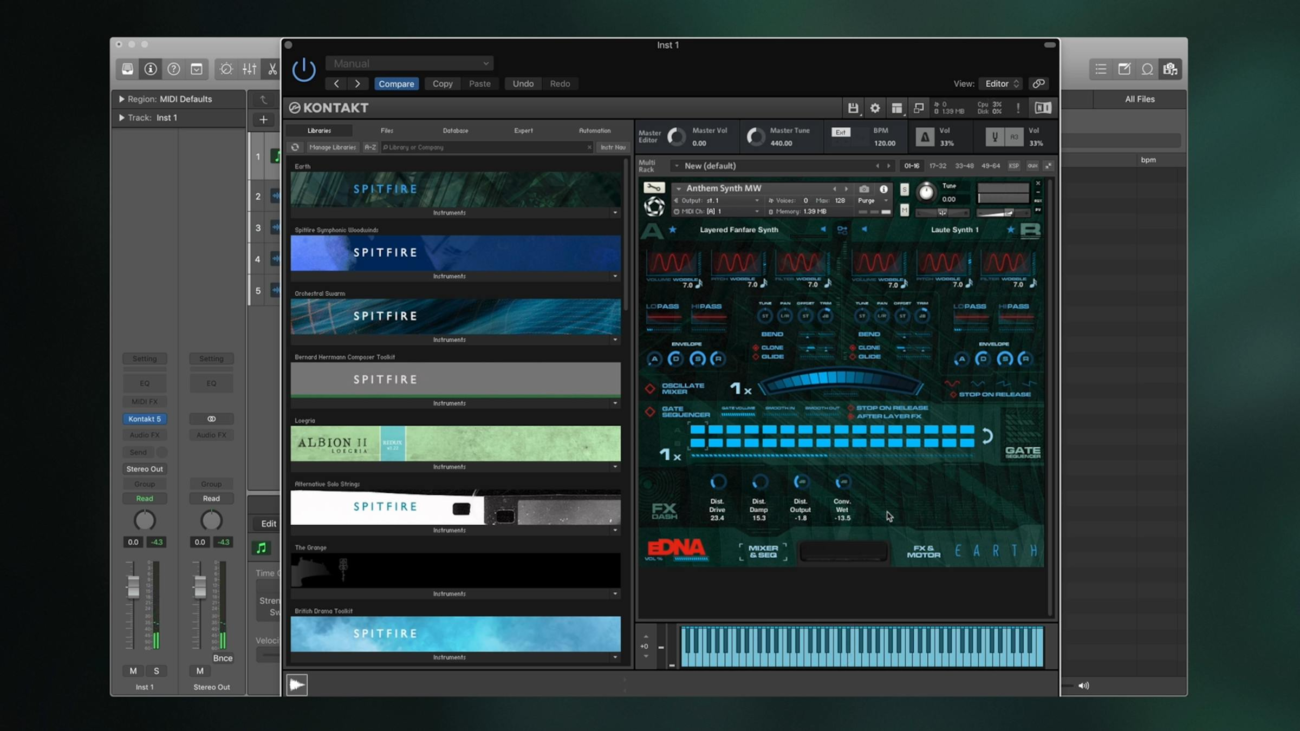Expand the Region: MIDI Defaults section
The height and width of the screenshot is (731, 1300).
(x=122, y=99)
